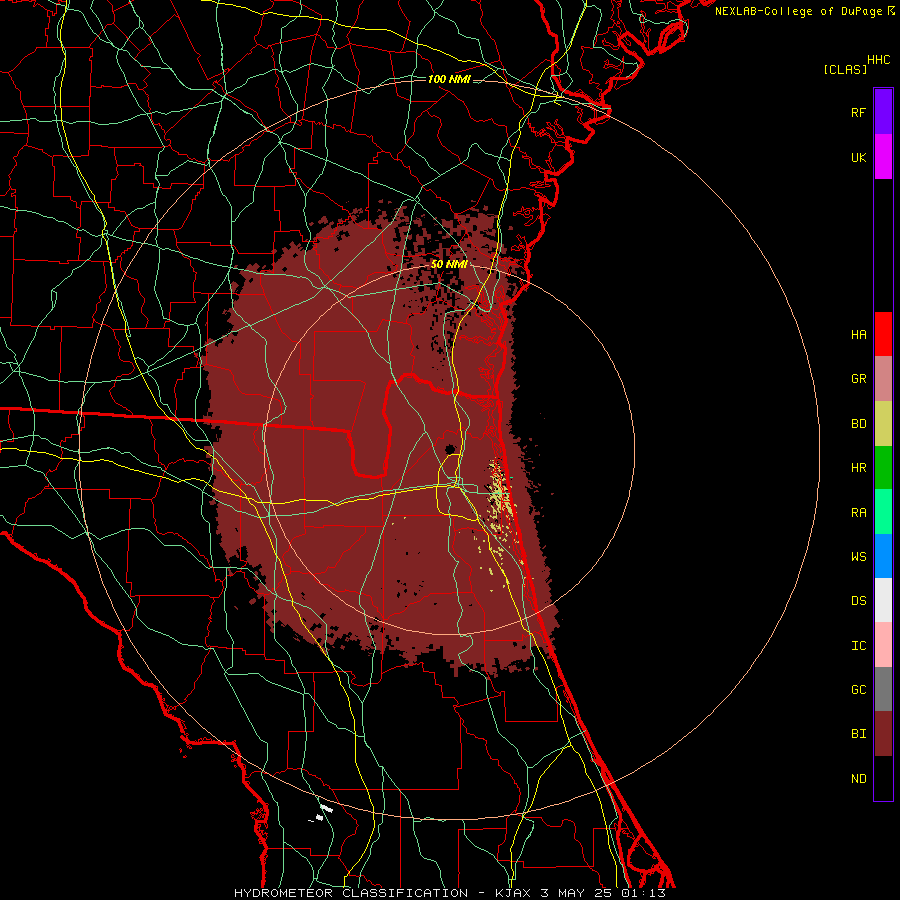Screen dimensions: 900x900
Task: Click the DS legend label
Action: click(858, 601)
